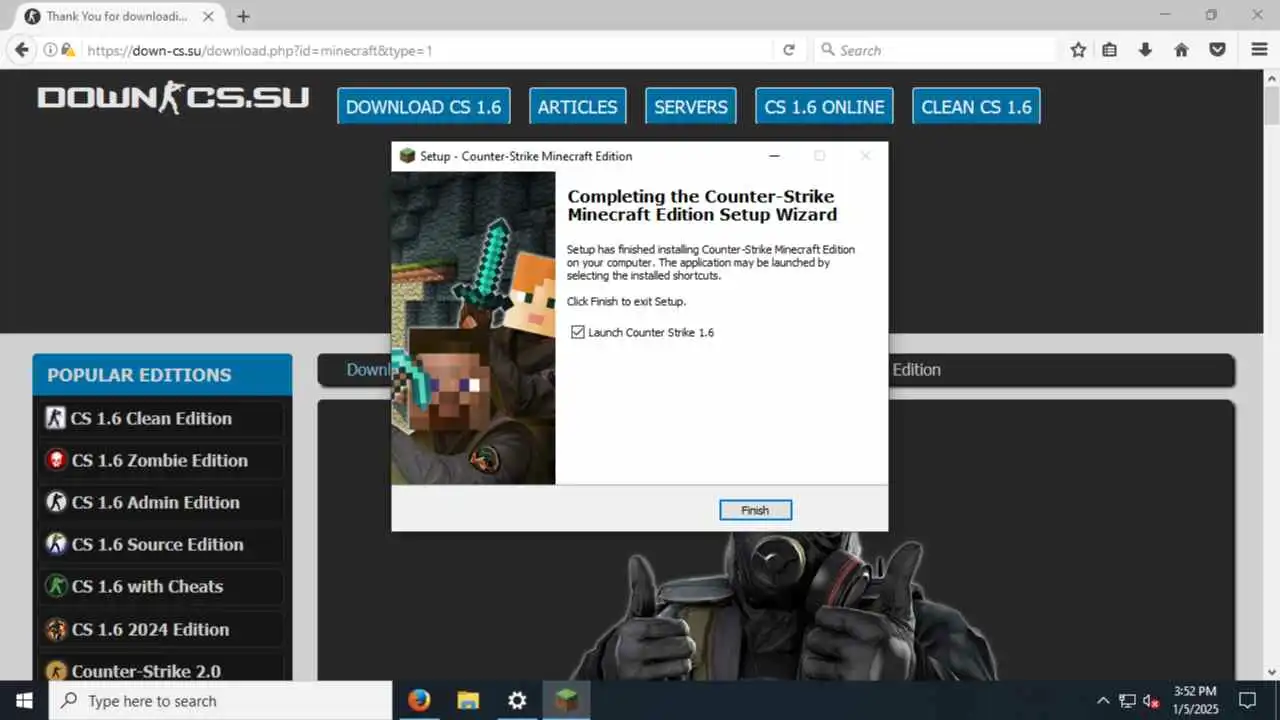The image size is (1280, 720).
Task: Show bookmarks library icon
Action: [x=1110, y=50]
